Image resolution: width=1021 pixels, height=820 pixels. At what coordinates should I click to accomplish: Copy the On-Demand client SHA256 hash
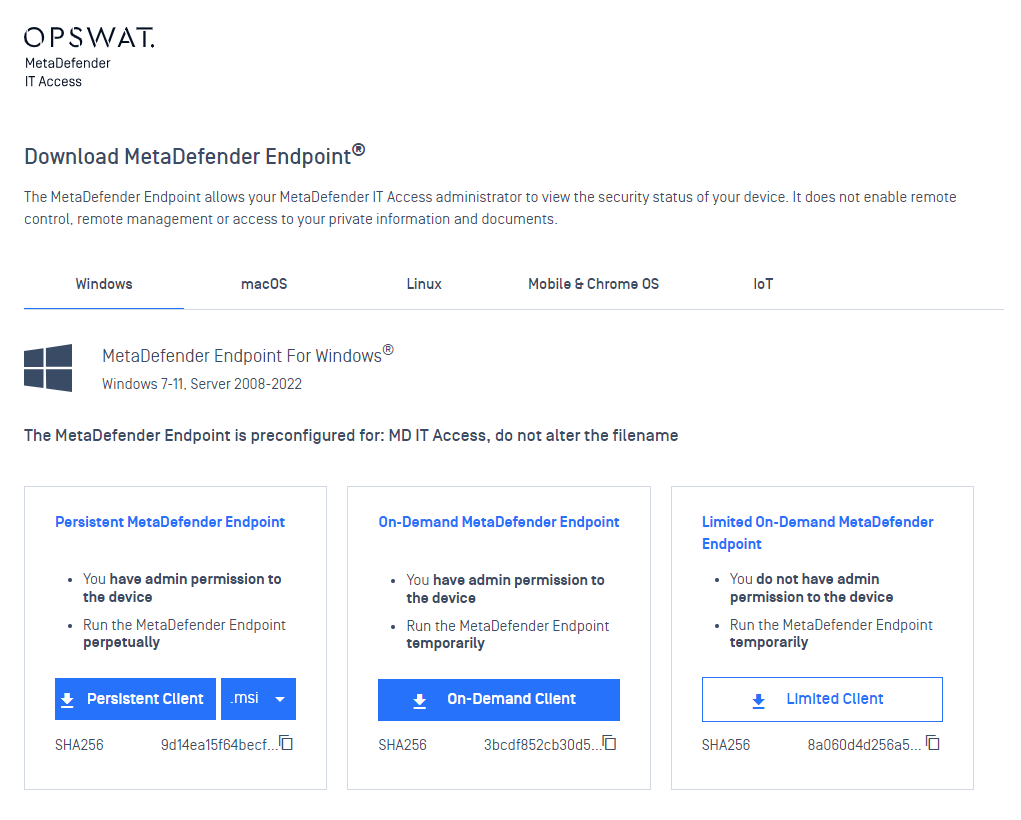tap(609, 743)
